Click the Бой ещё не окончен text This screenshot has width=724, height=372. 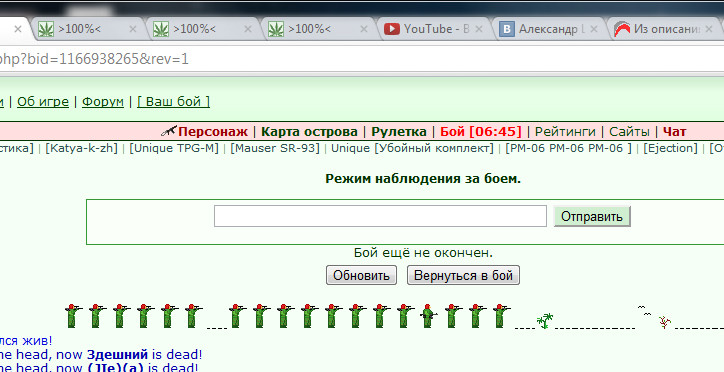pos(423,253)
